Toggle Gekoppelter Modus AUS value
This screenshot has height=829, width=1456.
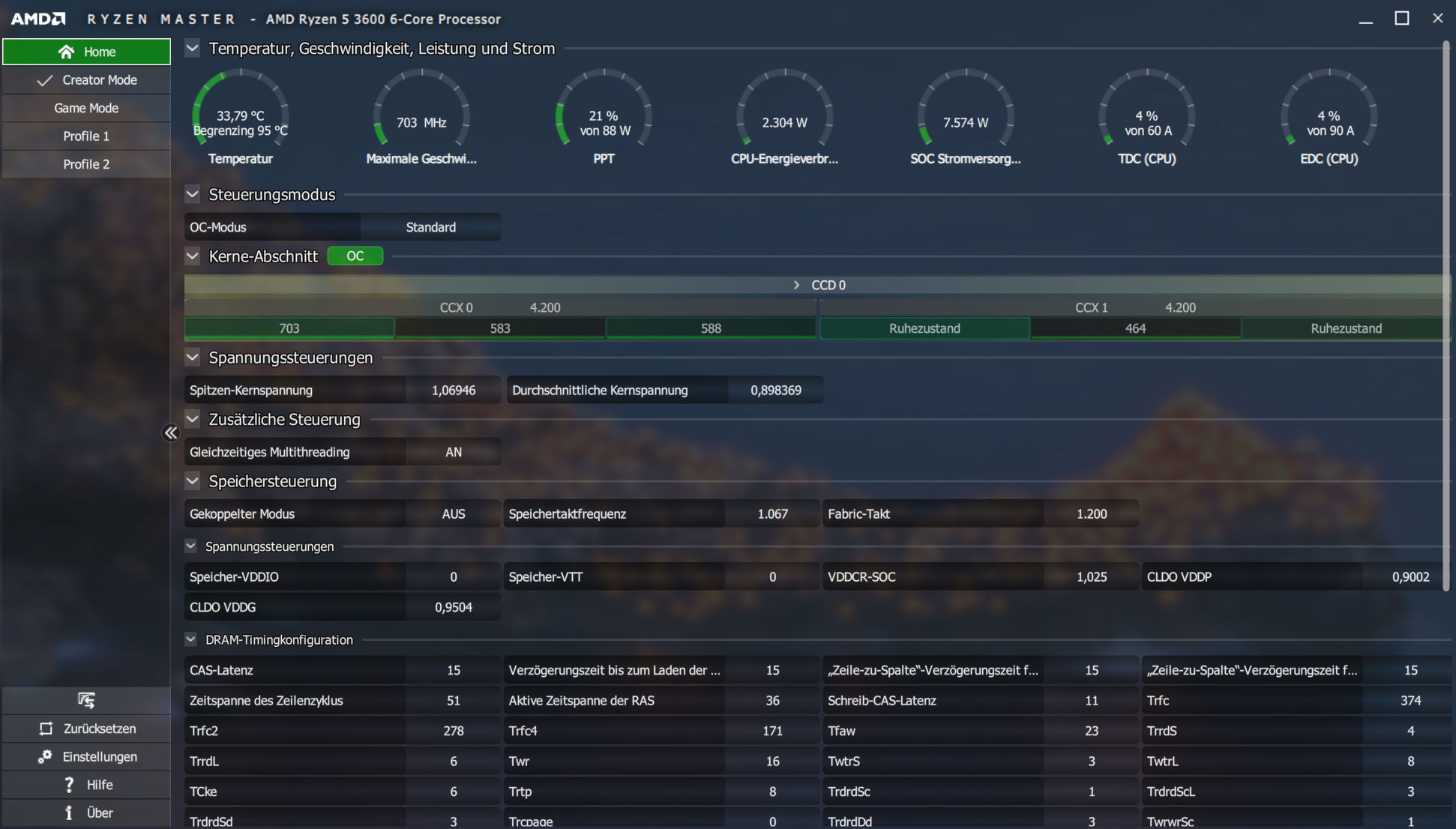[x=453, y=514]
